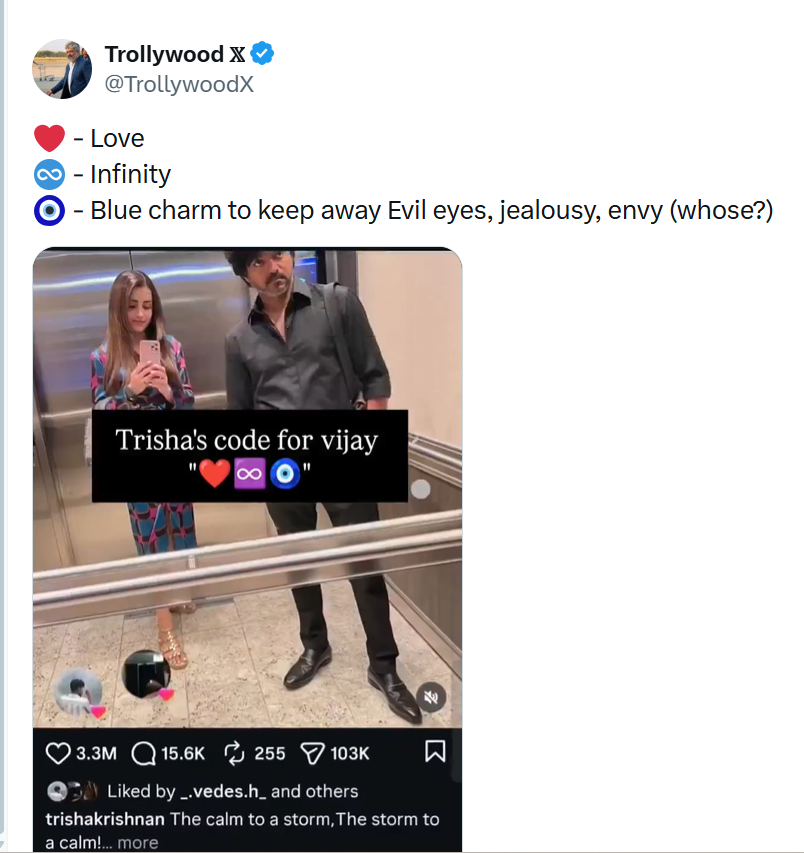Click the blue verified badge
This screenshot has height=853, width=804.
pos(262,54)
